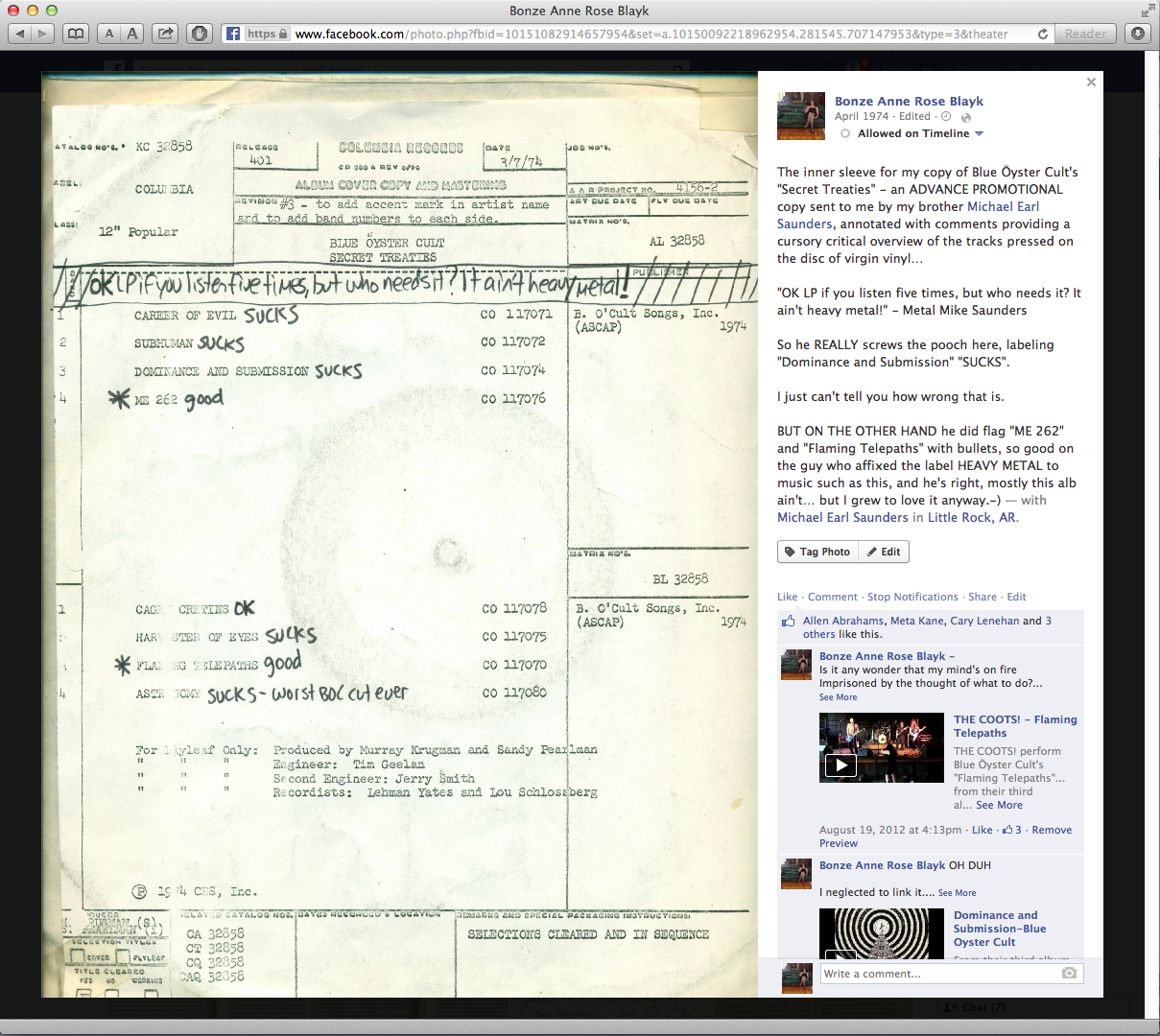Image resolution: width=1160 pixels, height=1036 pixels.
Task: Expand the video description with See More
Action: click(x=999, y=805)
